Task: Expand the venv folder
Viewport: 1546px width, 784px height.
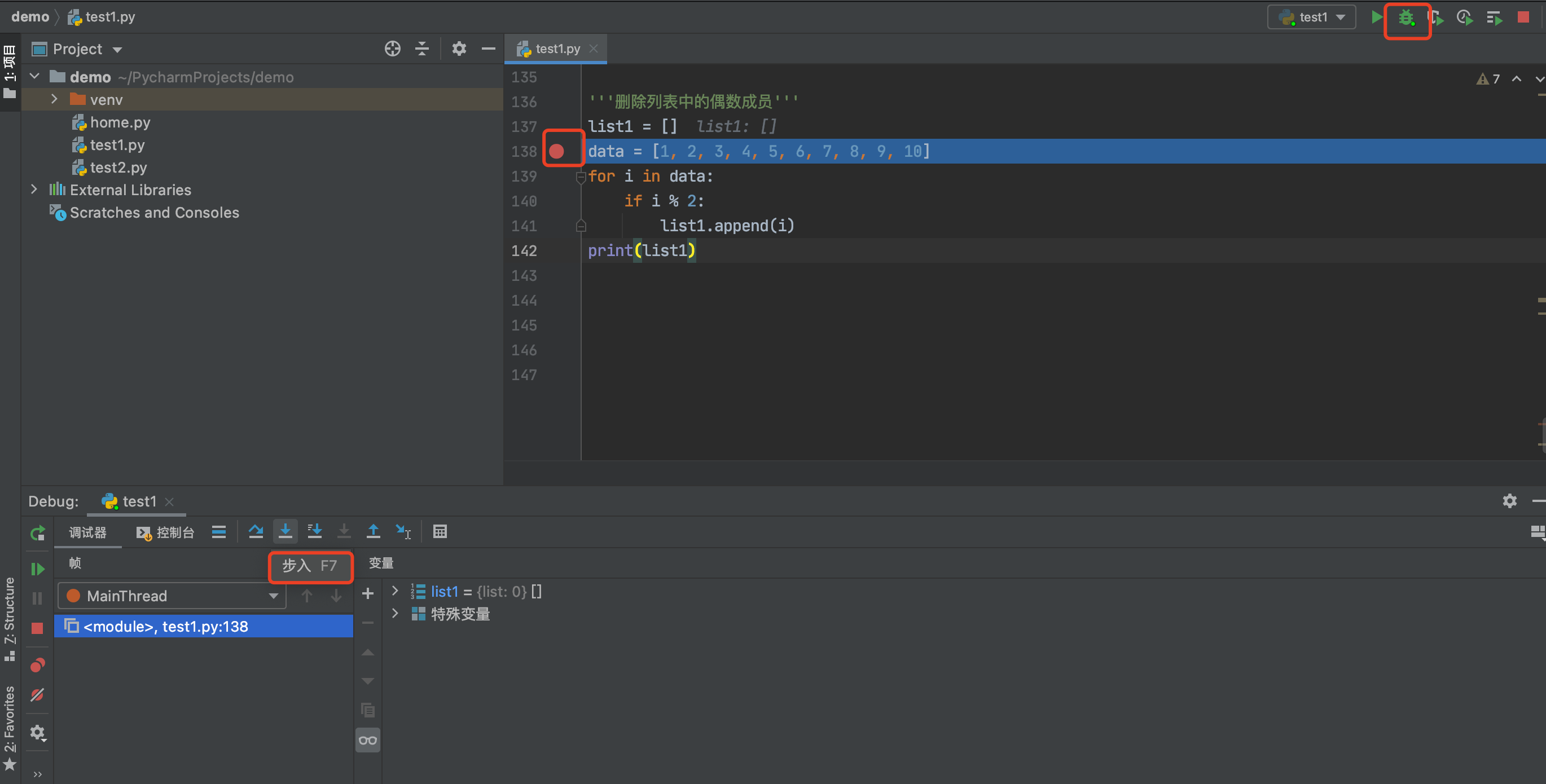Action: coord(55,100)
